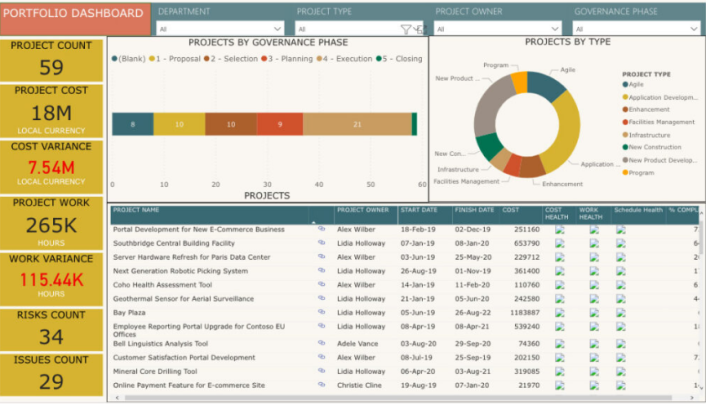Click link icon for Coho Health Assessment Tool
Screen dimensions: 706x410
(x=322, y=285)
